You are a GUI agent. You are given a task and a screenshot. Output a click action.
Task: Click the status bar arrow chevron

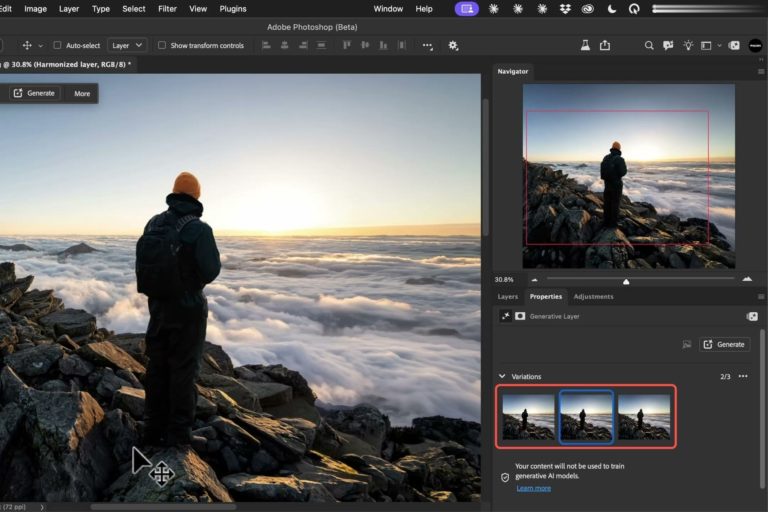[42, 507]
